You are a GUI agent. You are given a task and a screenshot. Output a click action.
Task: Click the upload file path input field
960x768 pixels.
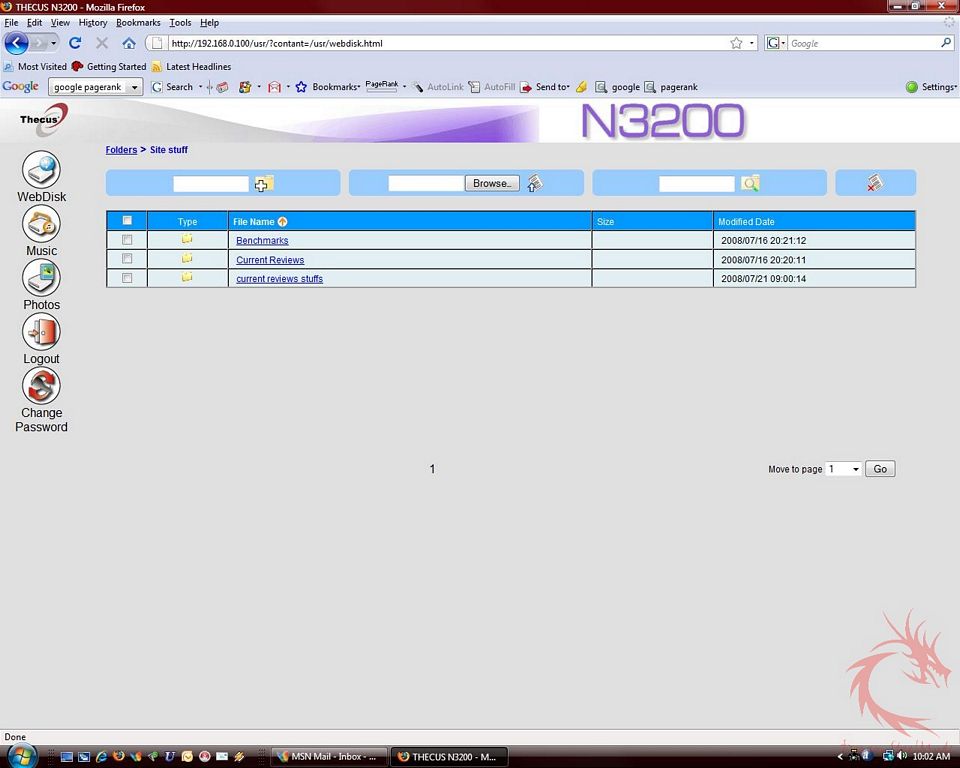click(x=426, y=184)
